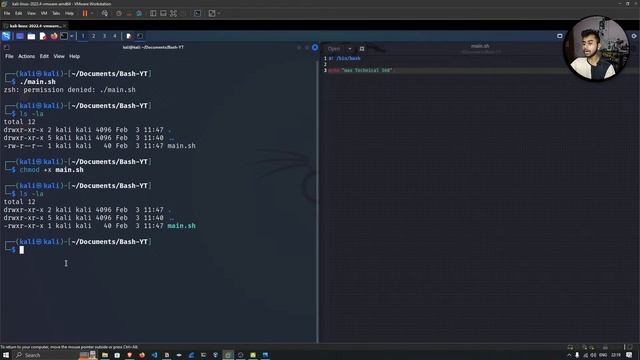
Task: Open the Windows Start menu
Action: pyautogui.click(x=6, y=355)
